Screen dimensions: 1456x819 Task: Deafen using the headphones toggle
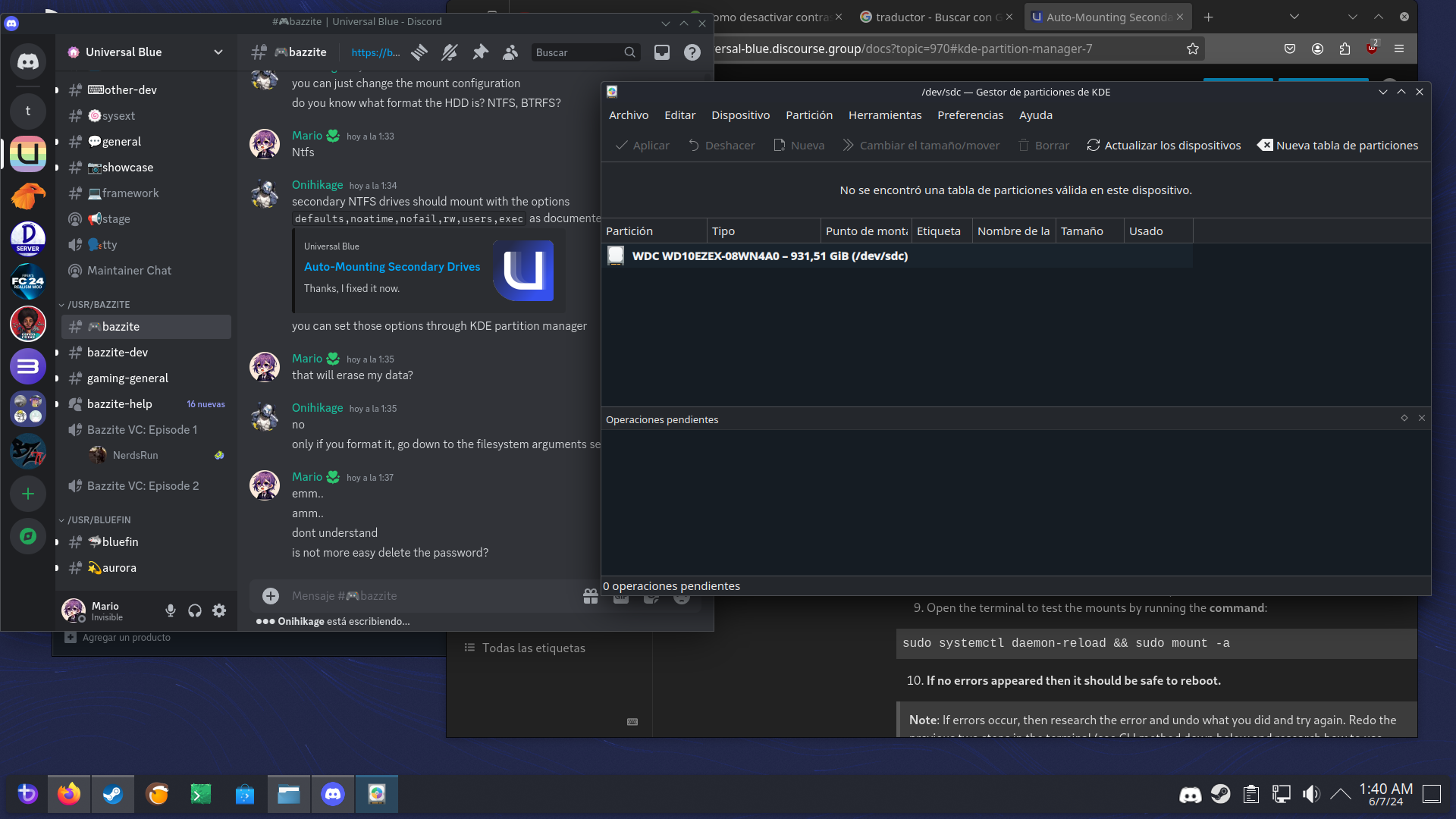195,611
